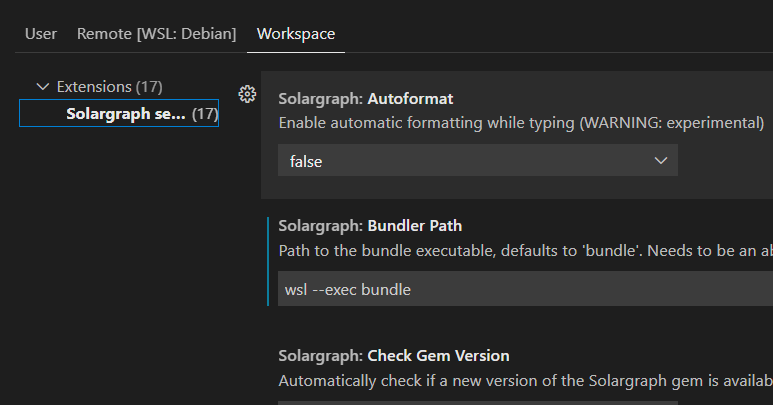Click into the Bundler Path text field
The height and width of the screenshot is (405, 773).
(x=520, y=290)
